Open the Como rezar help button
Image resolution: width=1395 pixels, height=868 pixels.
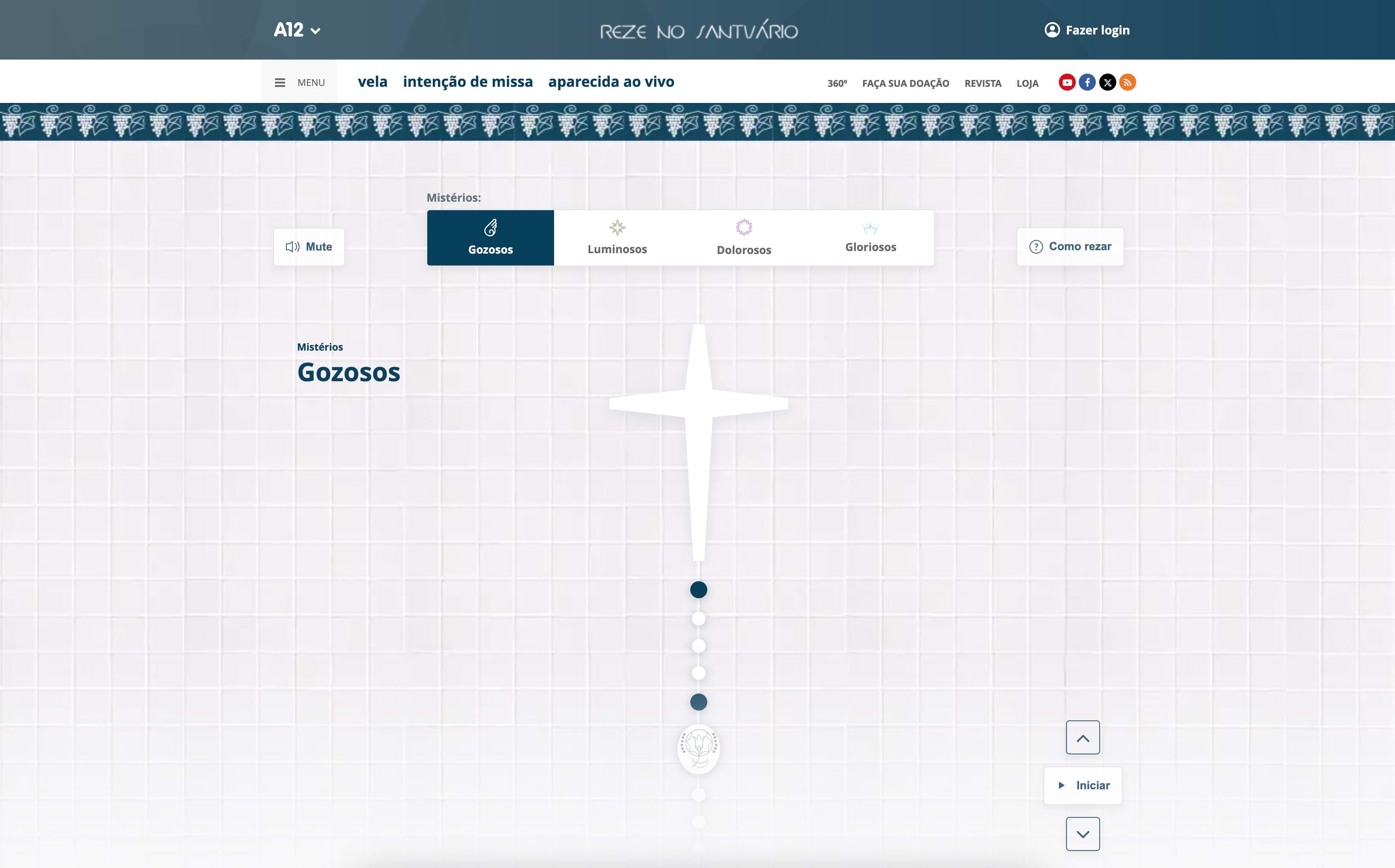coord(1070,247)
